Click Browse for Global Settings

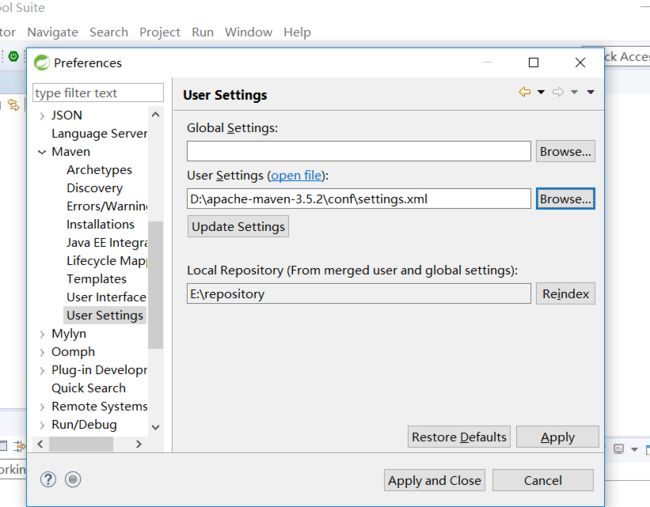coord(565,151)
